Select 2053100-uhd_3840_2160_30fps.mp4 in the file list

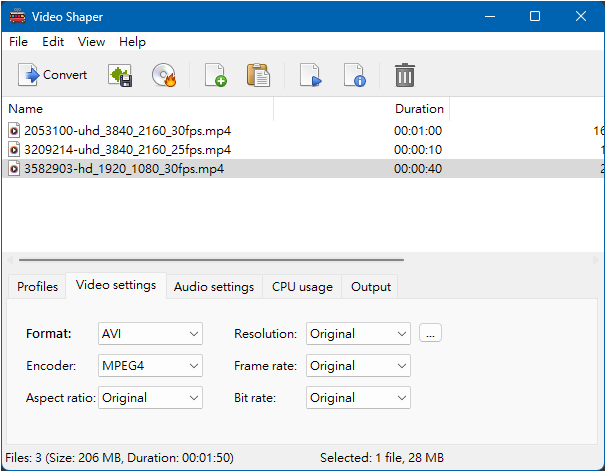click(127, 130)
